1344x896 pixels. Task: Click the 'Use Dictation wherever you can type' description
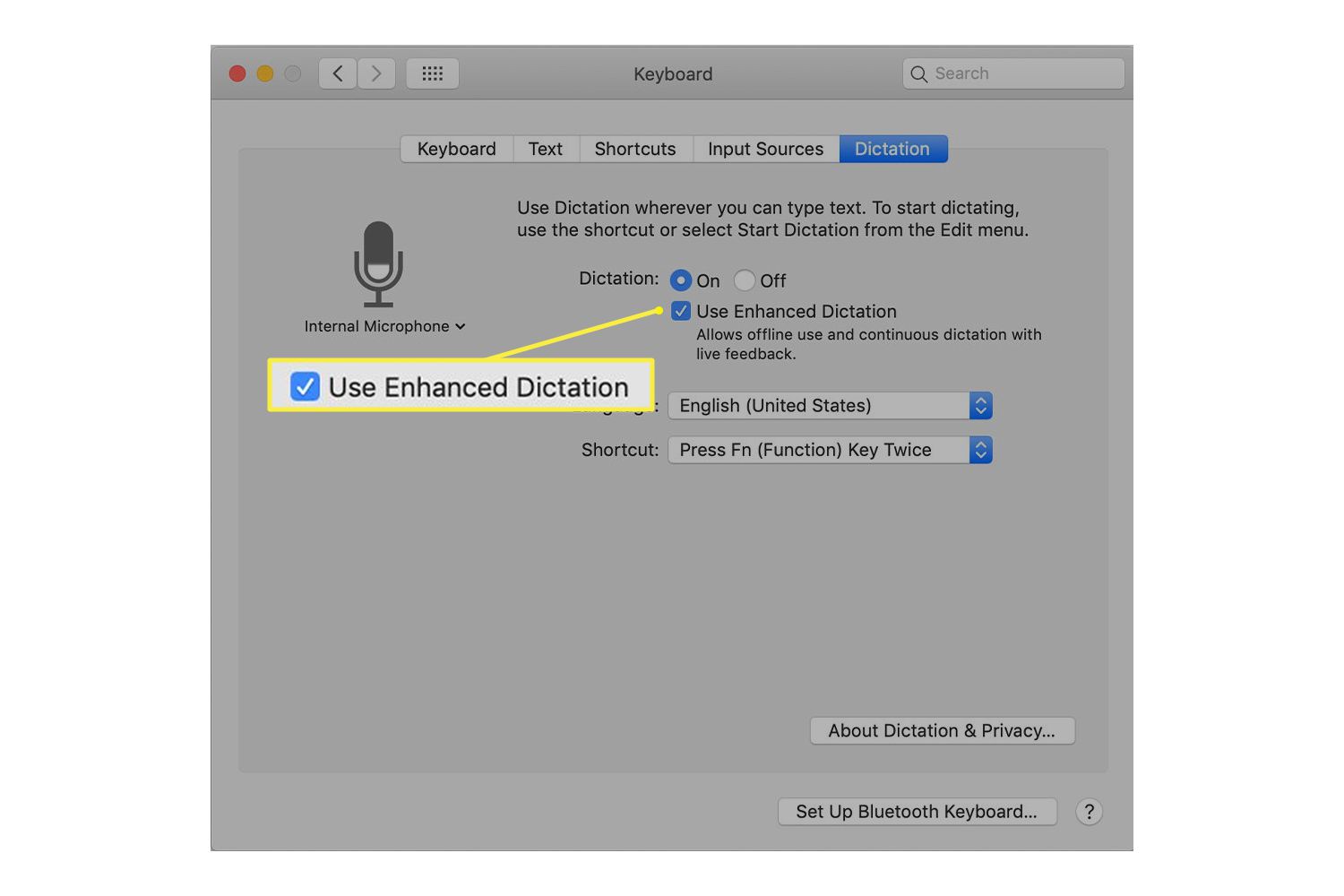[x=772, y=219]
